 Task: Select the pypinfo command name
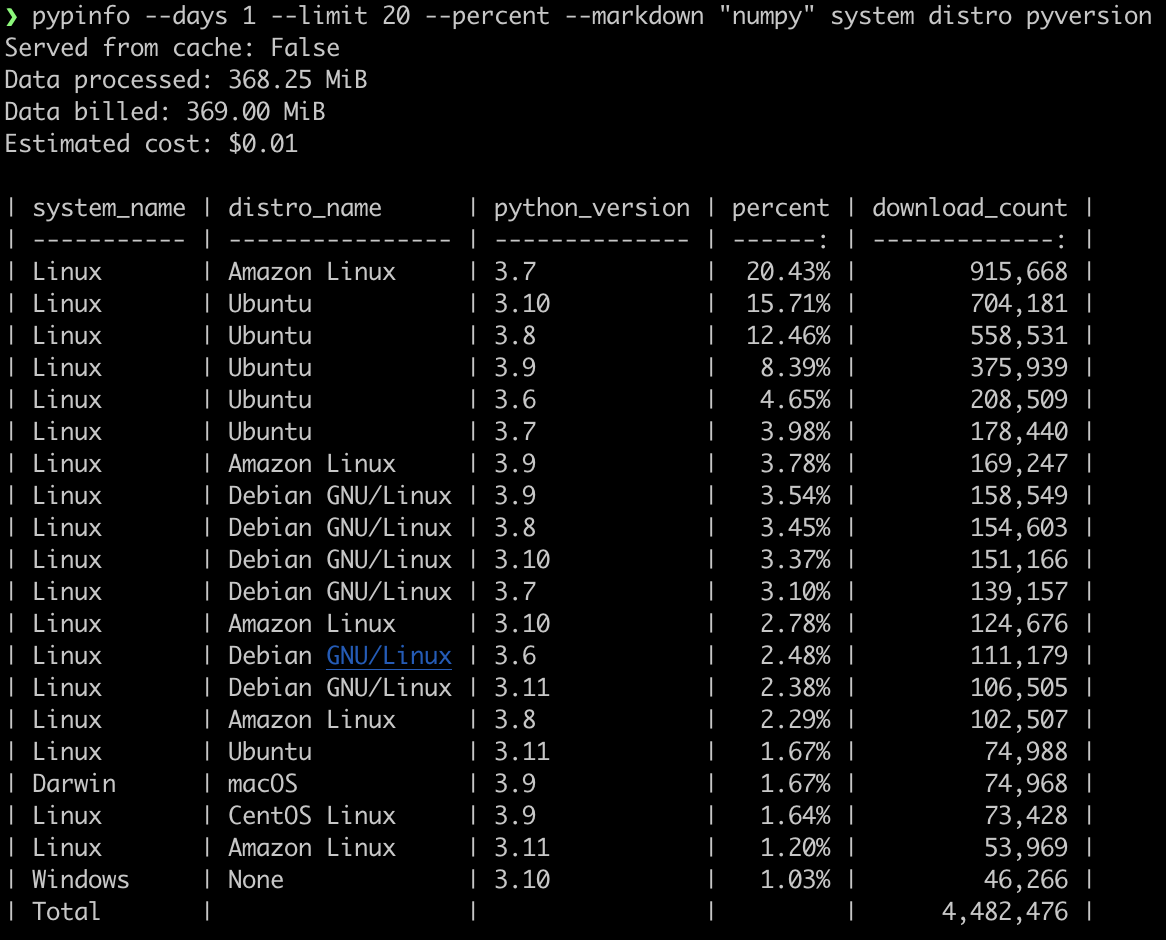81,16
